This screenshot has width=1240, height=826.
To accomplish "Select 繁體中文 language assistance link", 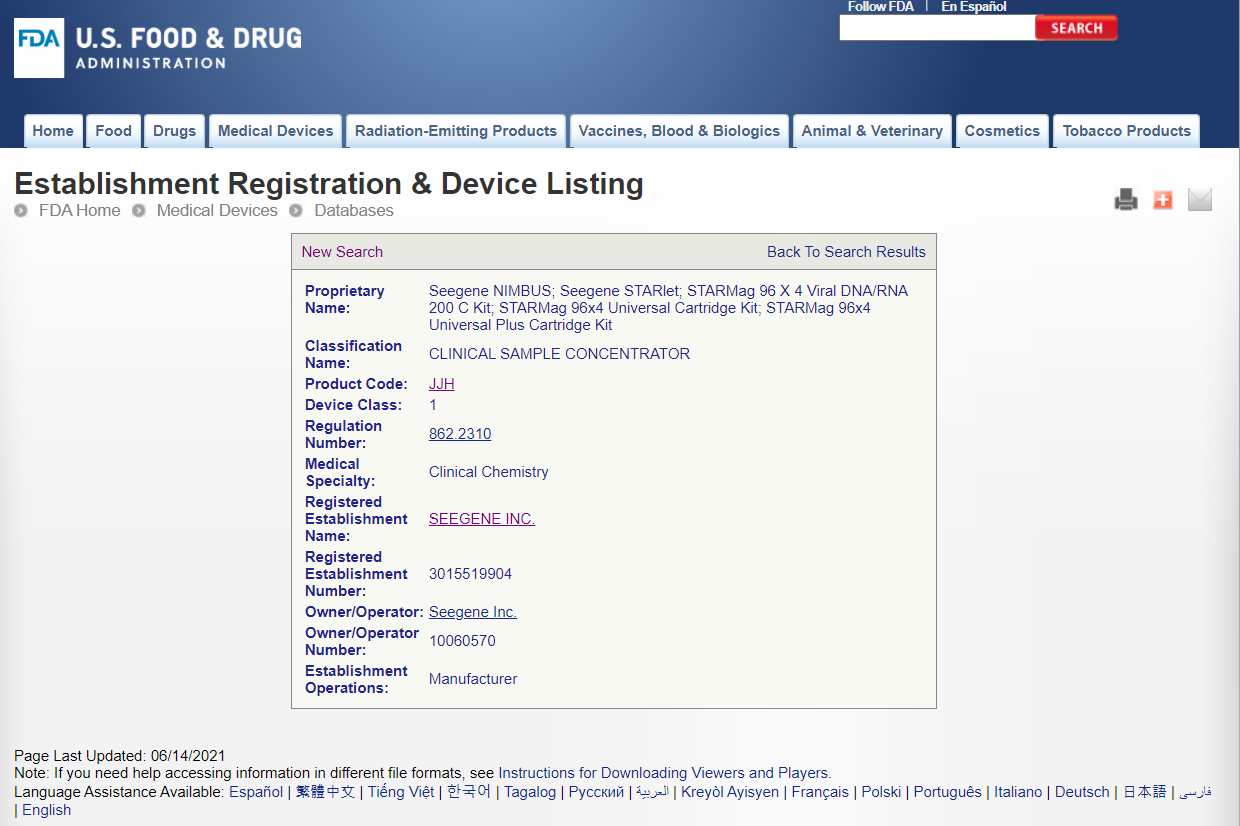I will pos(326,792).
